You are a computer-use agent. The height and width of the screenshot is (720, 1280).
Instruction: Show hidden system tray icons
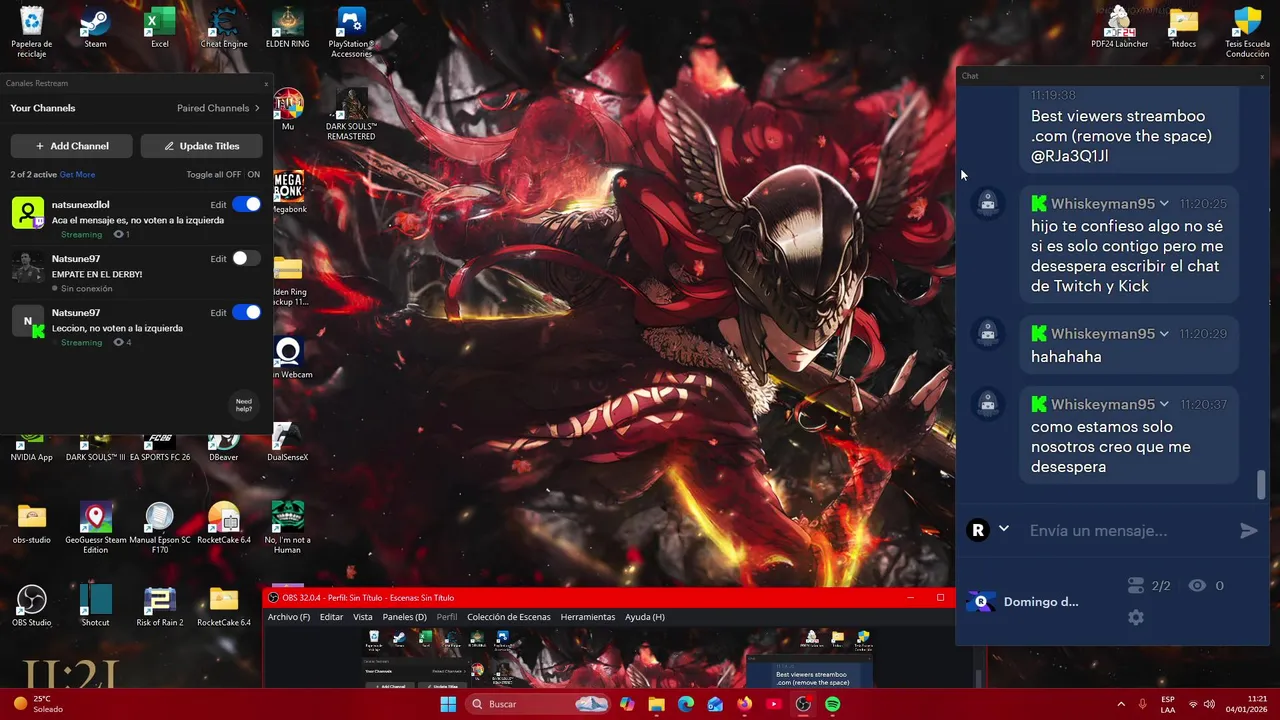pyautogui.click(x=1120, y=704)
